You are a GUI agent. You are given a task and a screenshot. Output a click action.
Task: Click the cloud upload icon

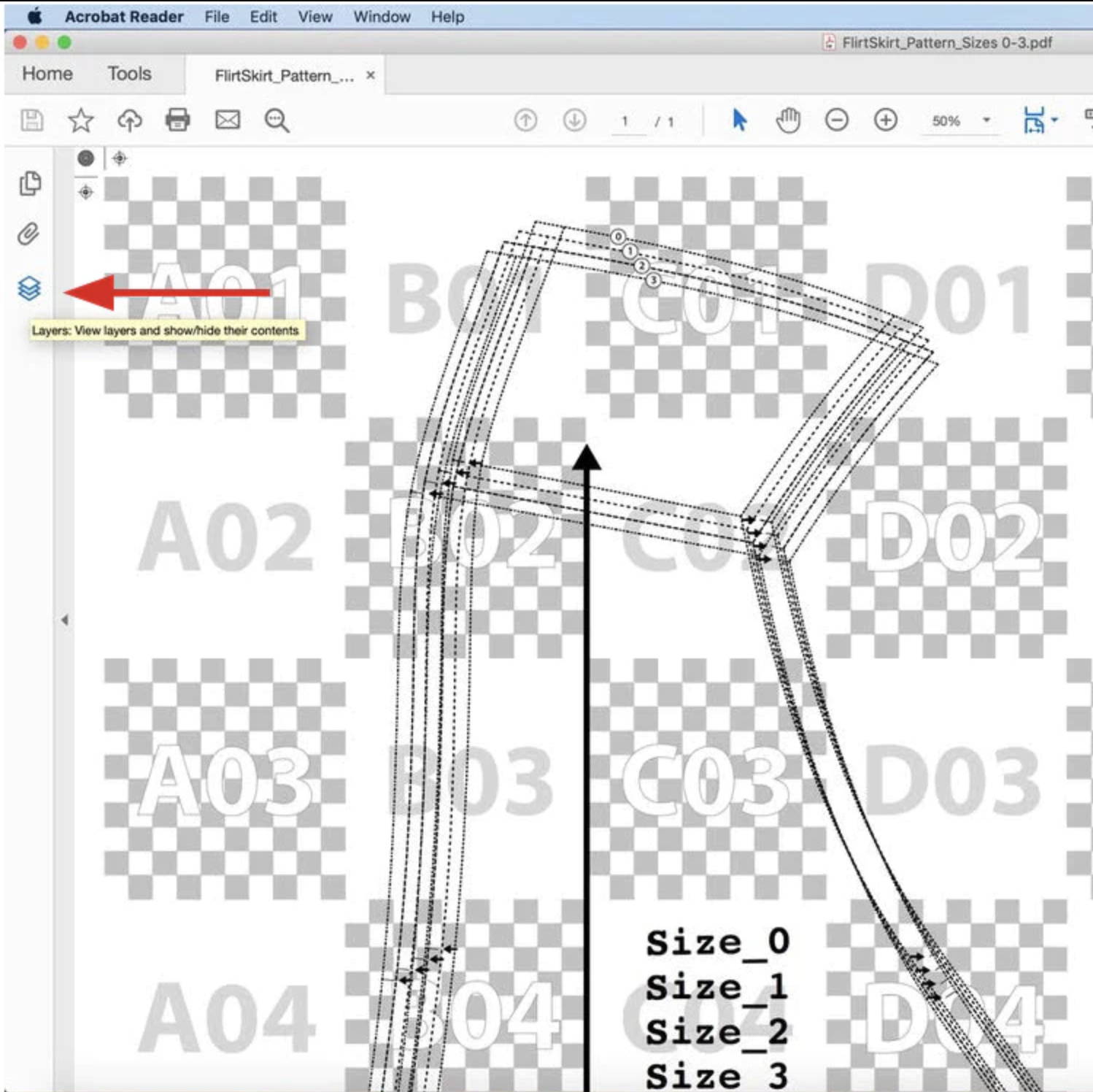pyautogui.click(x=130, y=120)
